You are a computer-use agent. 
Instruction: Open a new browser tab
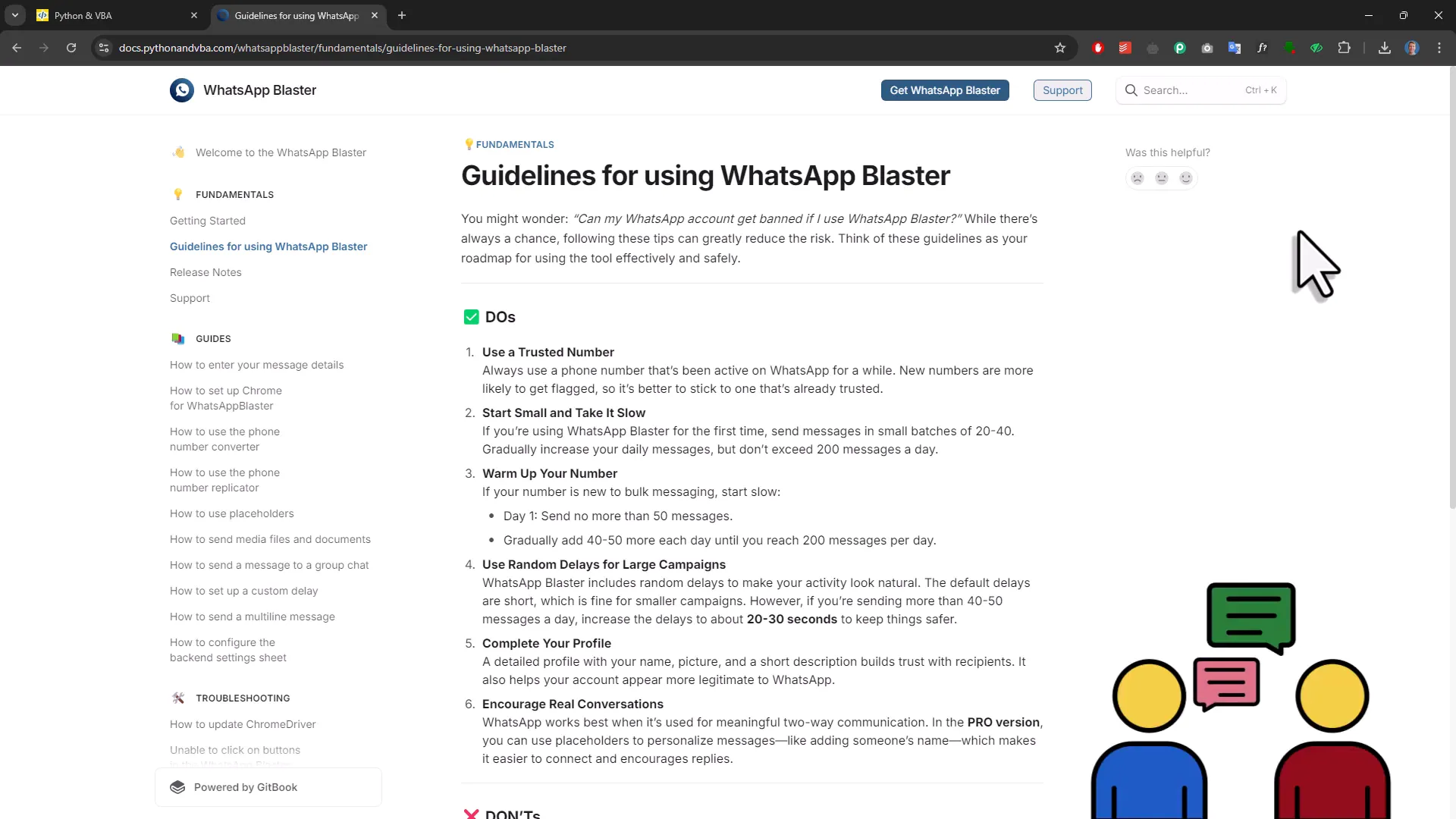click(402, 15)
